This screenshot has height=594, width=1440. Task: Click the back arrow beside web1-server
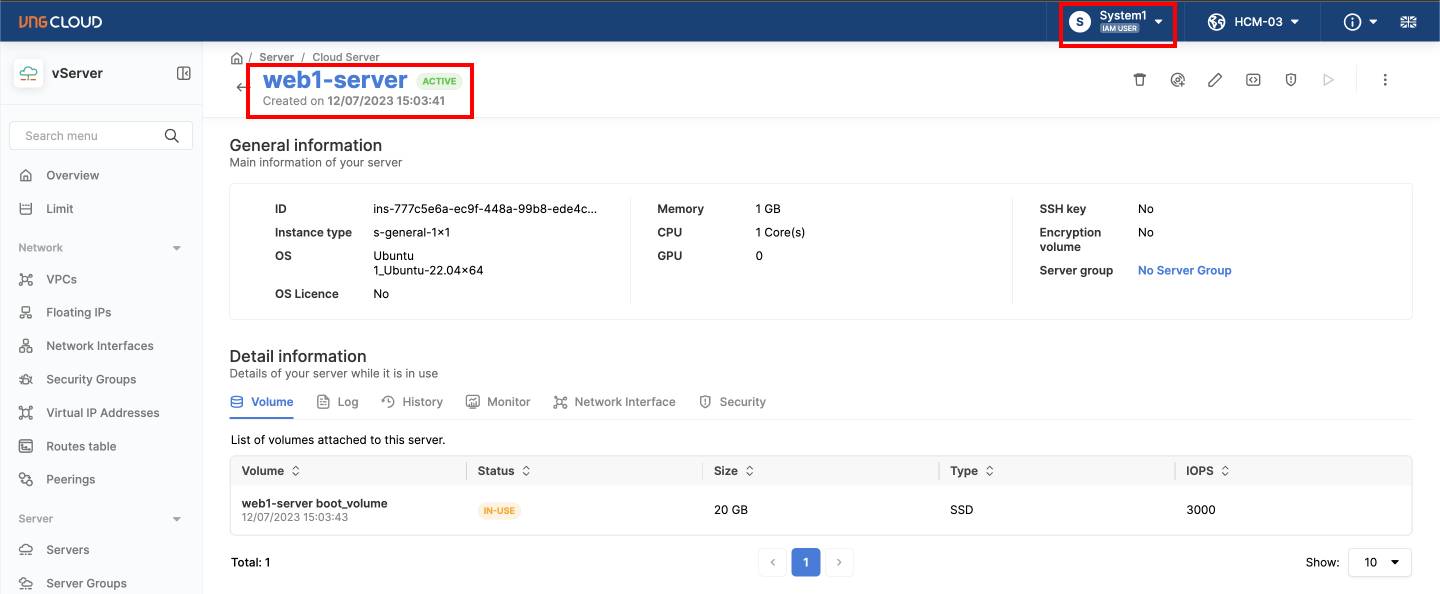[241, 87]
